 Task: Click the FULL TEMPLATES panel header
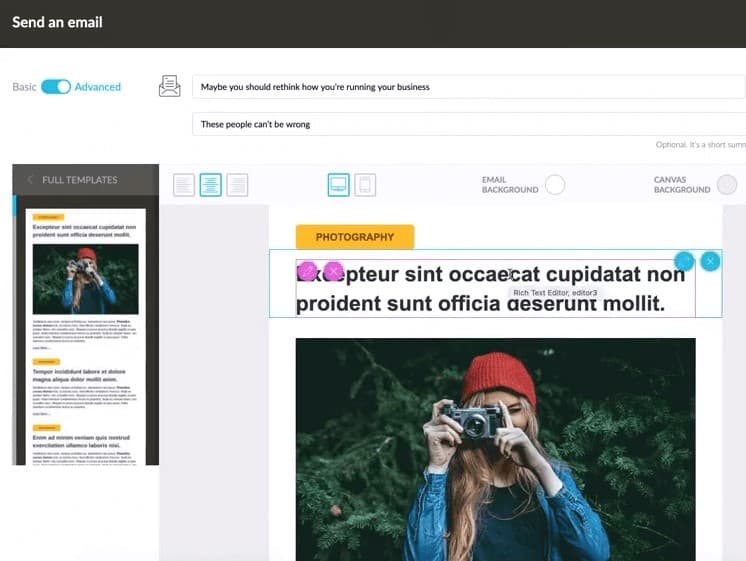click(86, 179)
